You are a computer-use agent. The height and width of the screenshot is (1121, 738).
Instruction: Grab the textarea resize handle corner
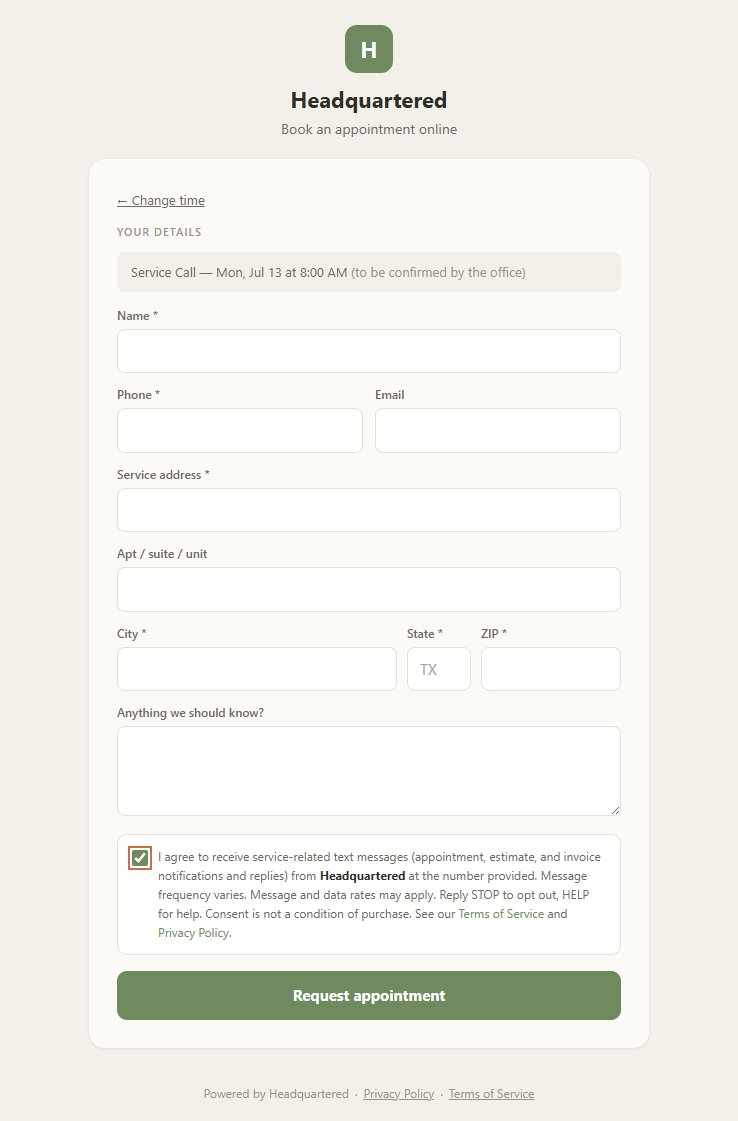click(x=615, y=810)
